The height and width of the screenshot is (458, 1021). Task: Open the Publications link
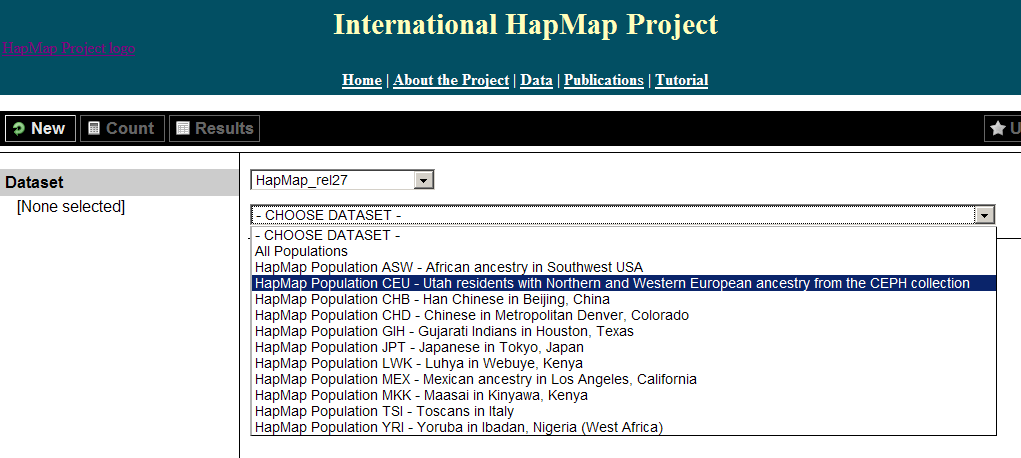(x=604, y=80)
